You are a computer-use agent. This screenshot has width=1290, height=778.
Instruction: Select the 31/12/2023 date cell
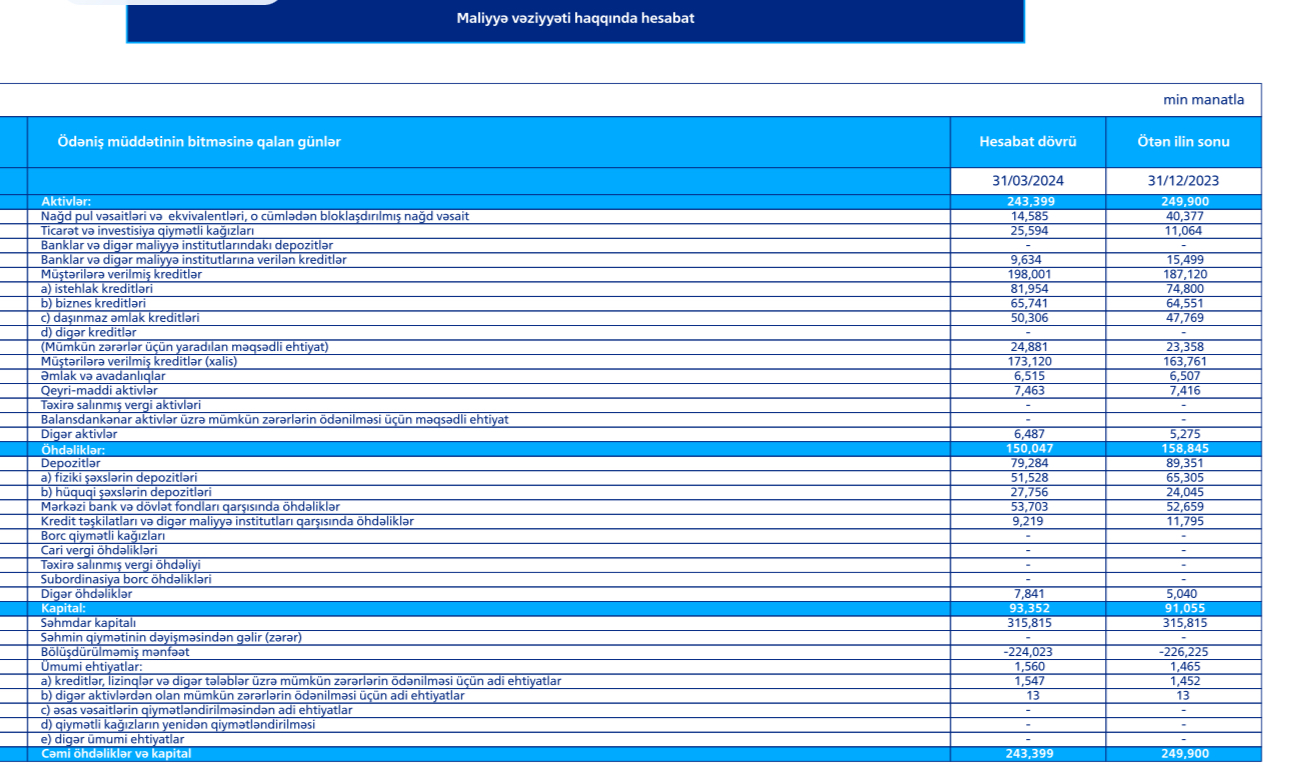click(1183, 181)
